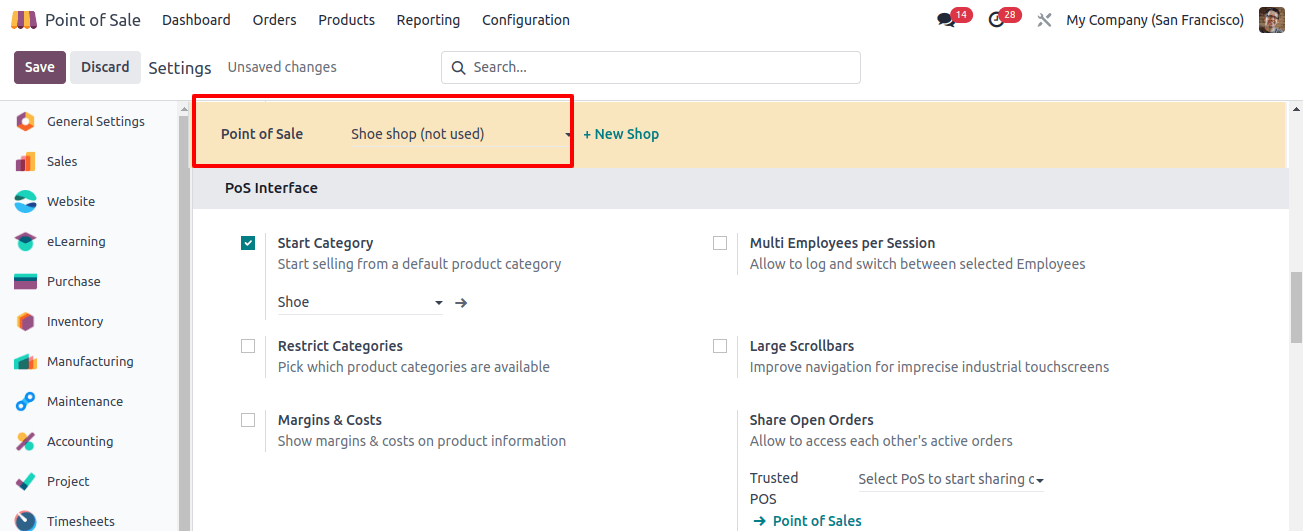This screenshot has width=1303, height=531.
Task: Click the Project sidebar icon
Action: pos(26,481)
